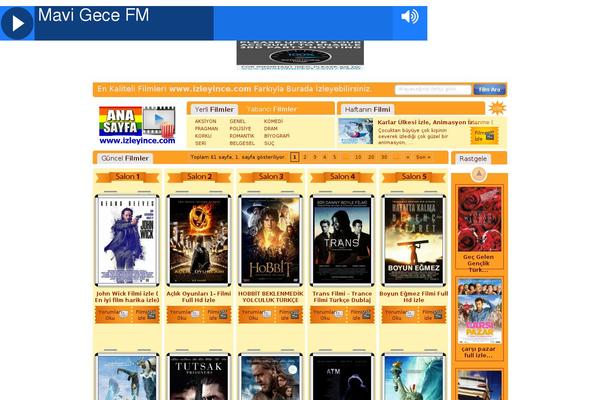Switch to the Yabancı Filmler tab

(x=271, y=109)
